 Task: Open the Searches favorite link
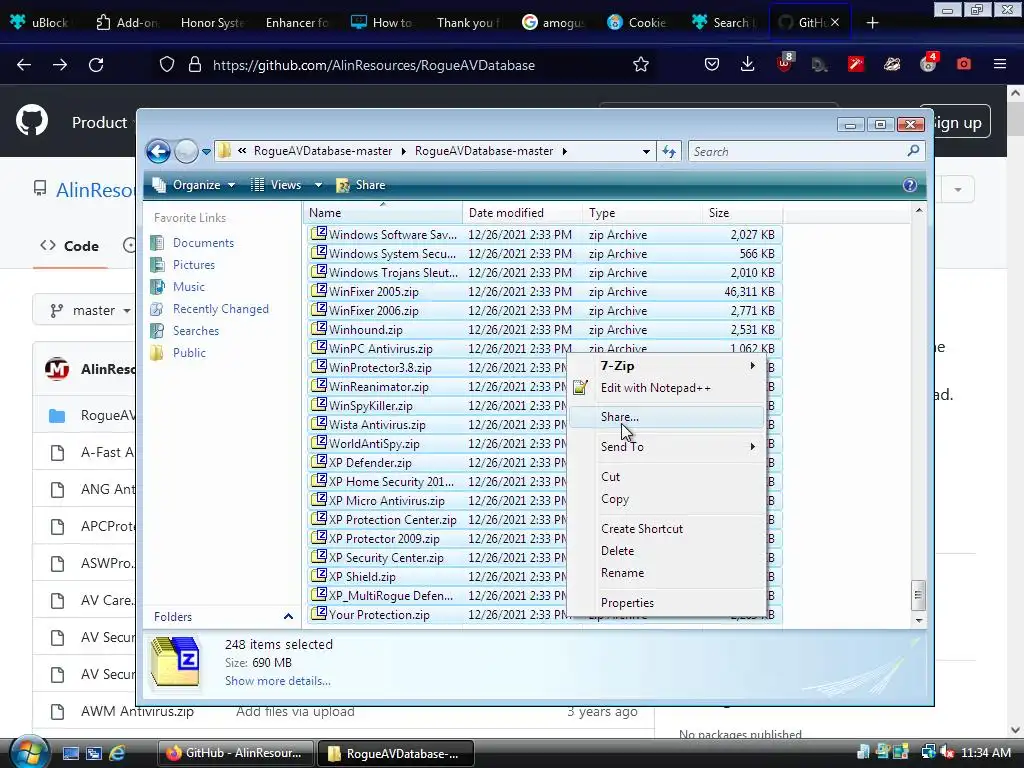click(x=196, y=331)
